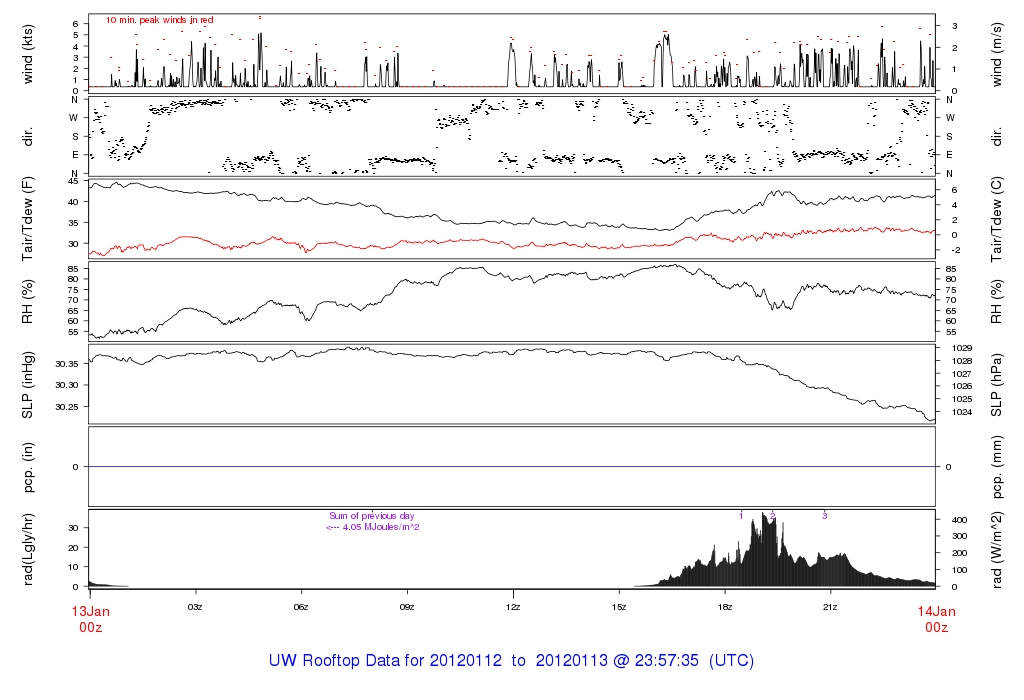Screen dimensions: 1024x700
Task: Select the 03z time tick label
Action: 196,607
